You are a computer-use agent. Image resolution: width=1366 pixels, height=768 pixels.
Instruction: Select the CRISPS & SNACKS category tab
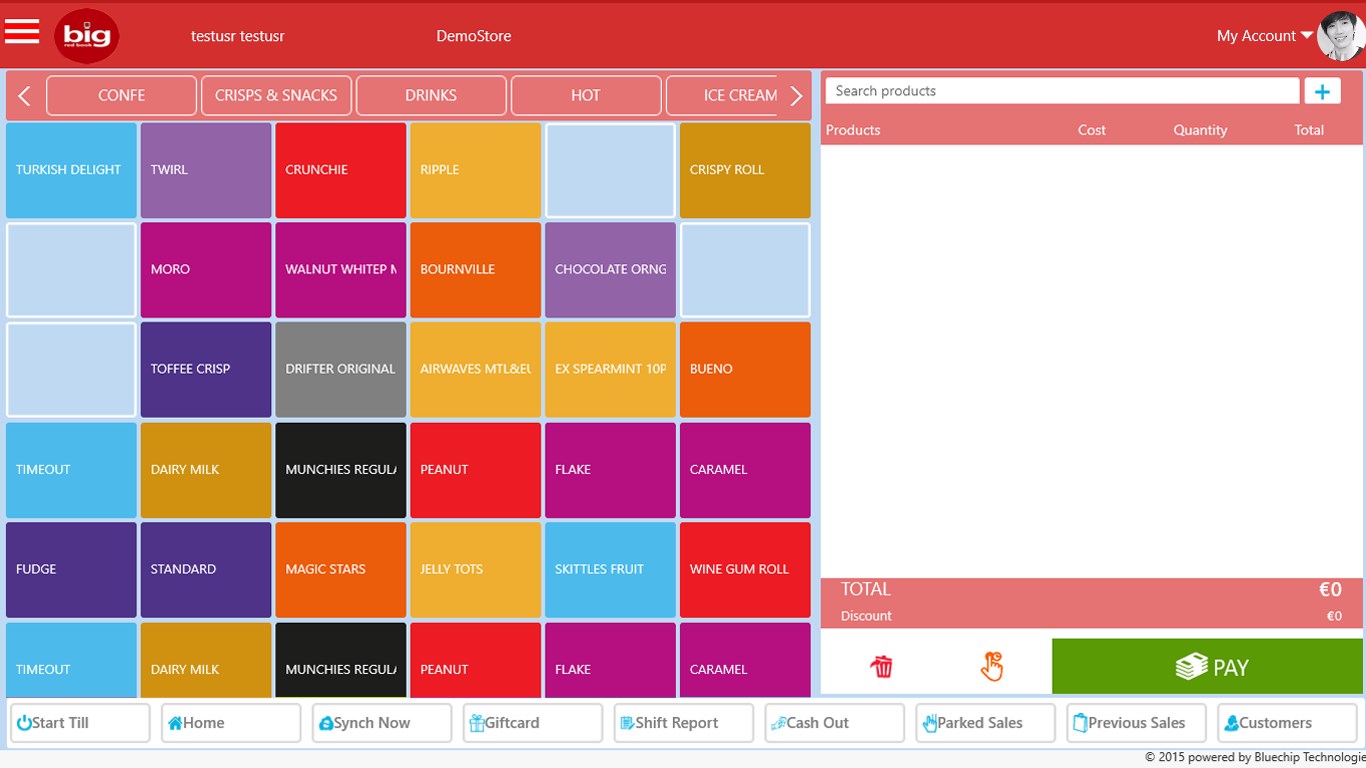tap(276, 96)
